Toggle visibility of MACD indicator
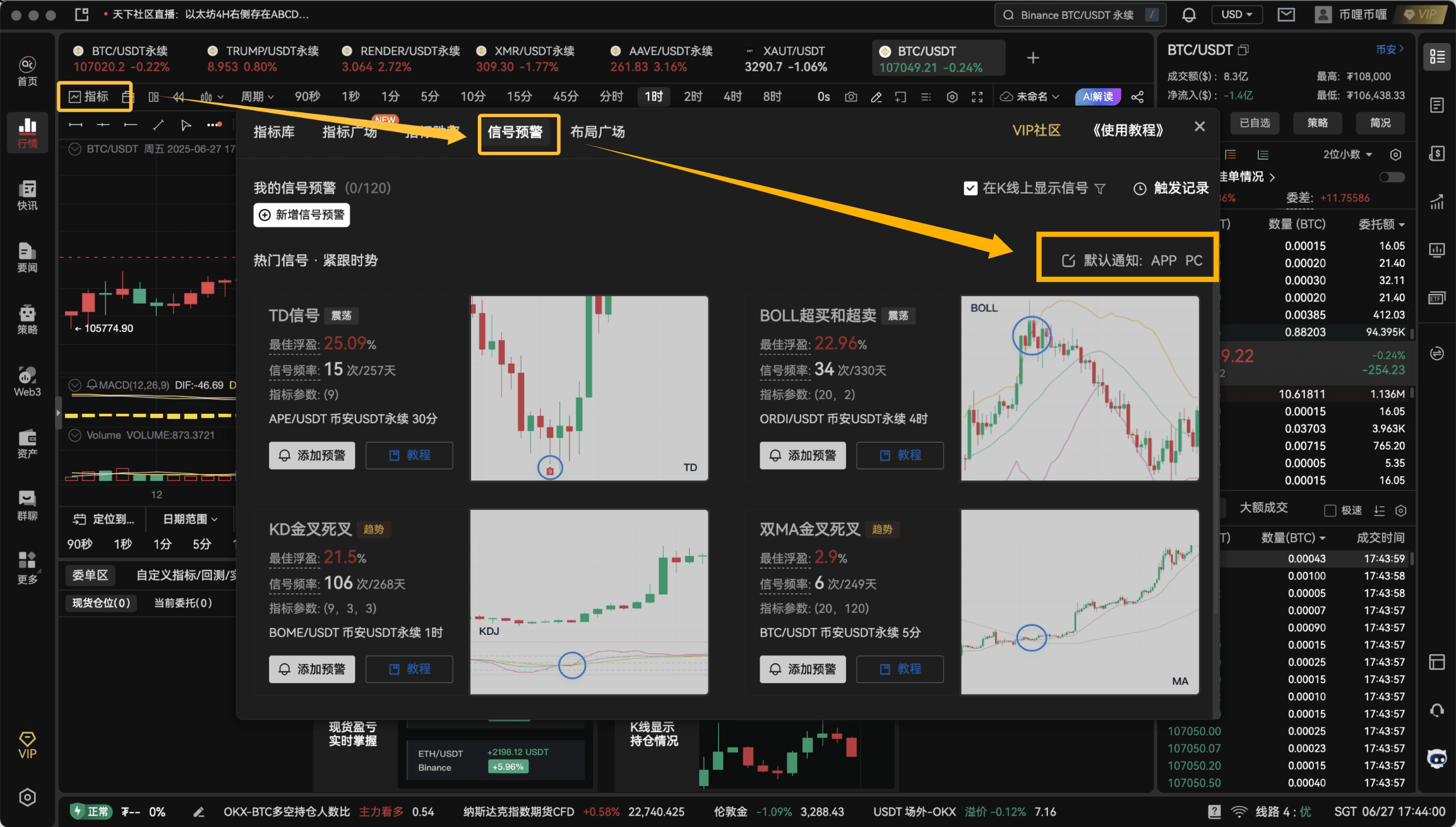Viewport: 1456px width, 827px height. 74,385
